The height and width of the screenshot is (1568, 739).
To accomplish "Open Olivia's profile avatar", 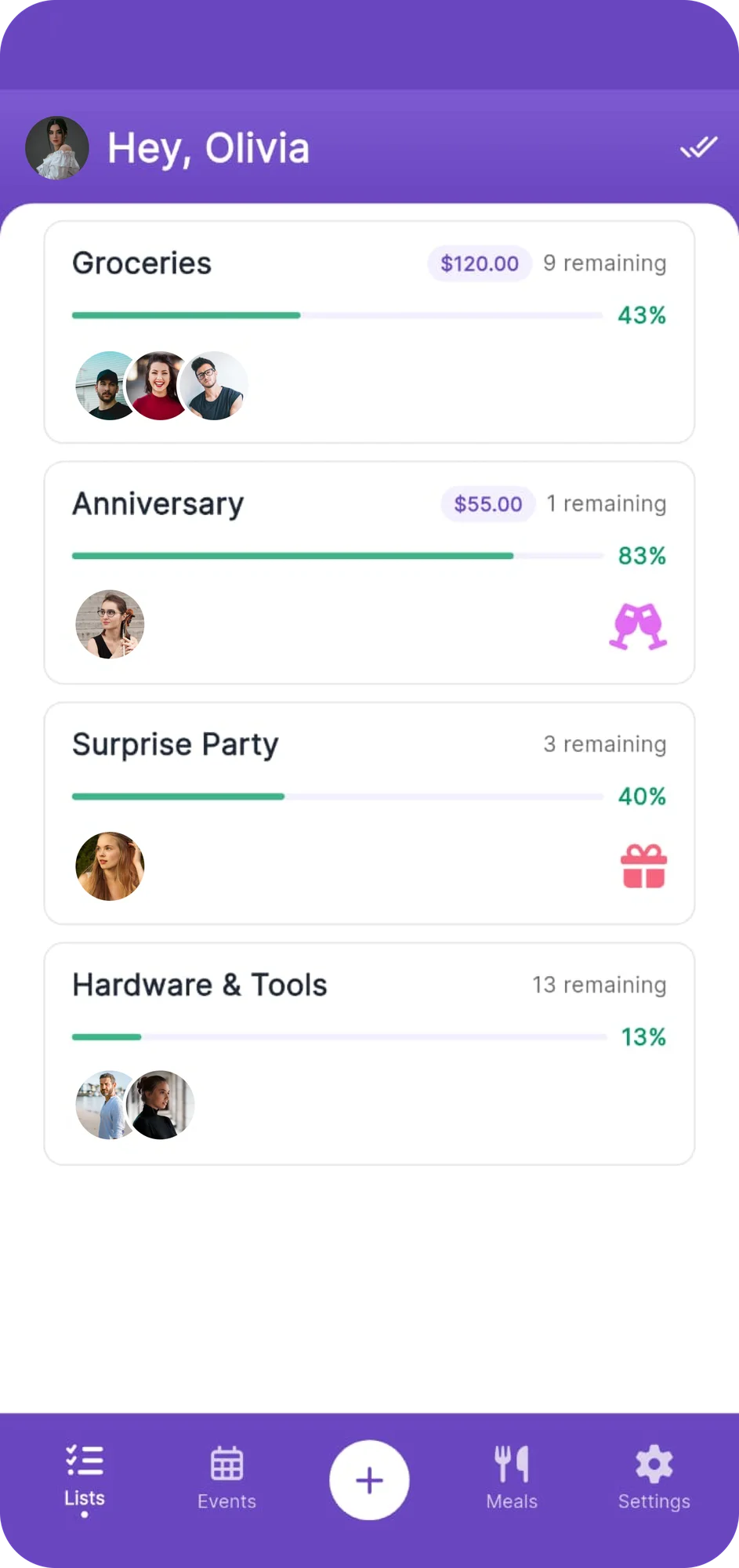I will tap(56, 147).
